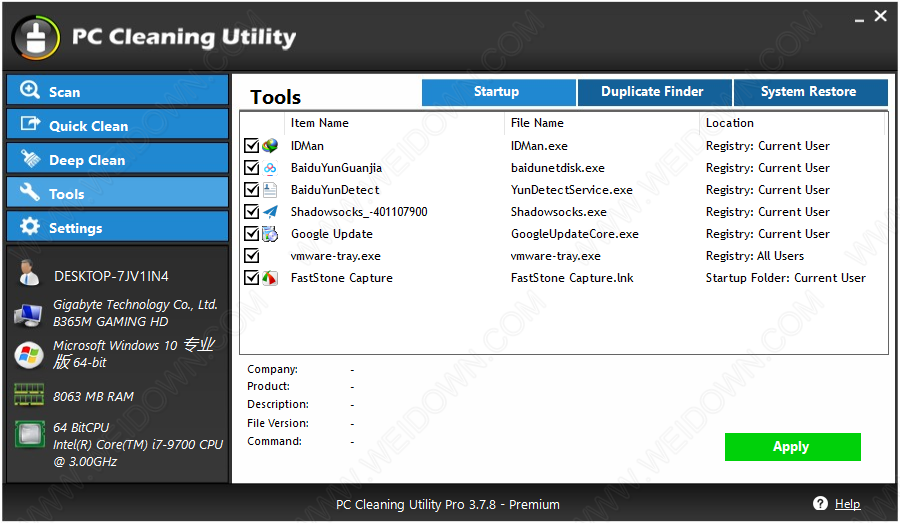
Task: Click the computer icon beside Gigabyte Technology
Action: tap(28, 315)
